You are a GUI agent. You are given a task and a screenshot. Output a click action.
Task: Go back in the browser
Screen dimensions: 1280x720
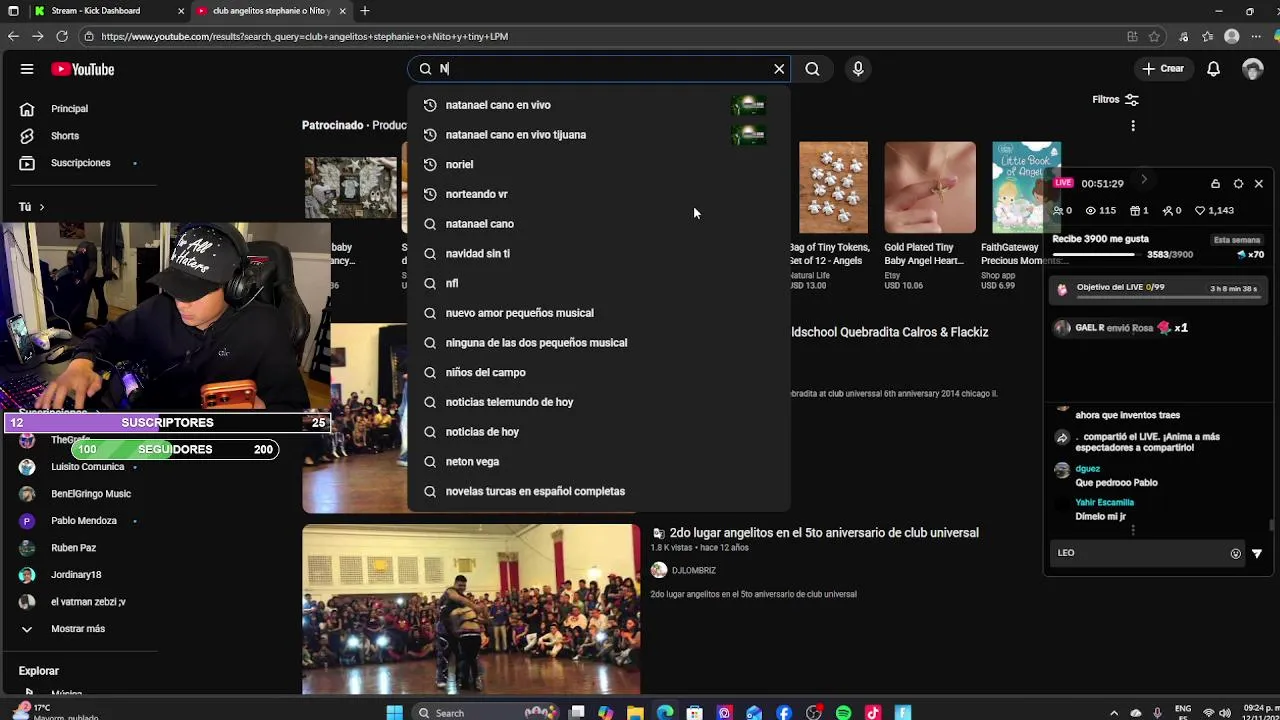pyautogui.click(x=13, y=36)
